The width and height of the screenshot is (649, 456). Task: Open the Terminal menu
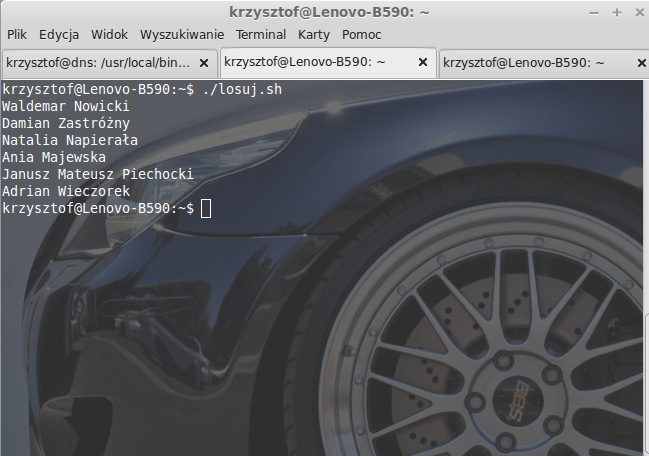[x=261, y=34]
